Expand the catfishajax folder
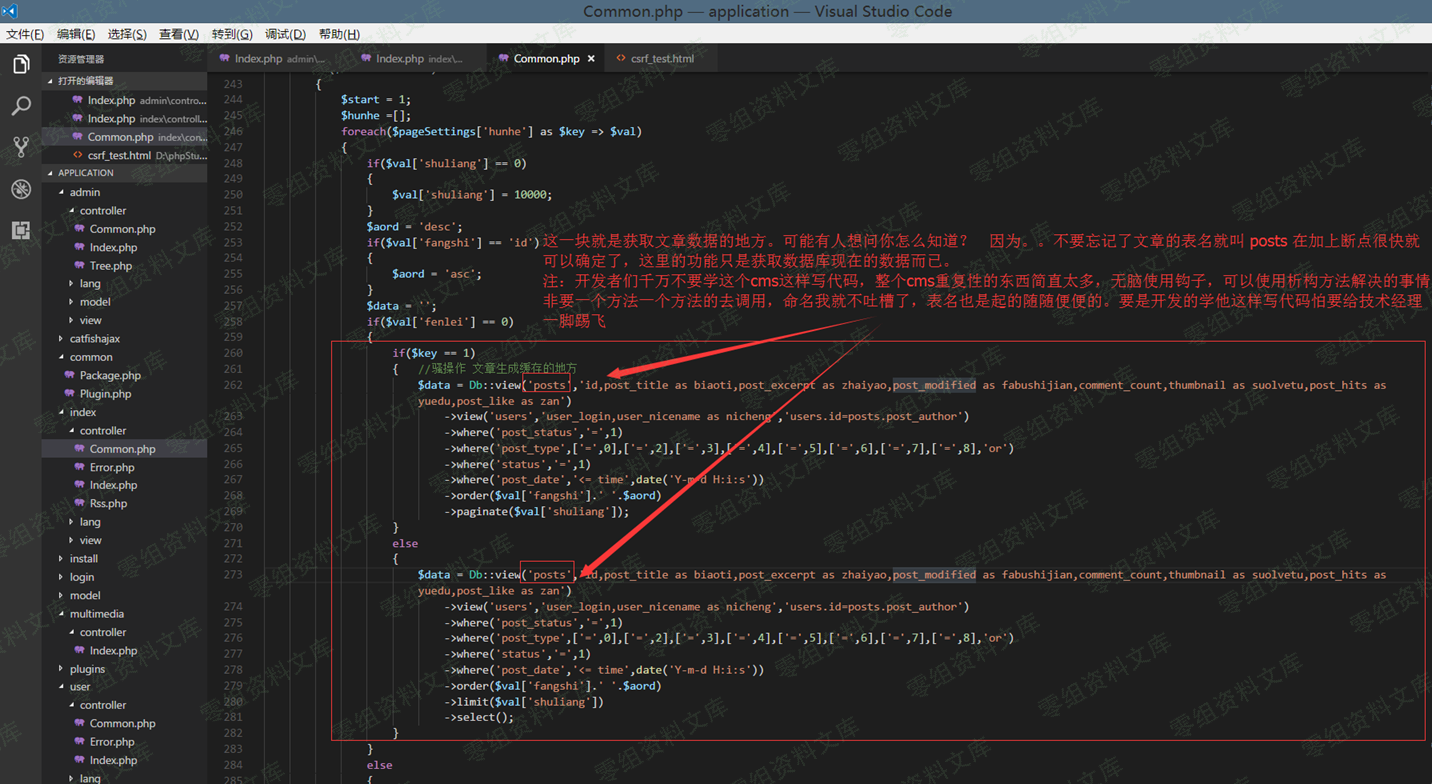Viewport: 1432px width, 784px height. tap(94, 339)
